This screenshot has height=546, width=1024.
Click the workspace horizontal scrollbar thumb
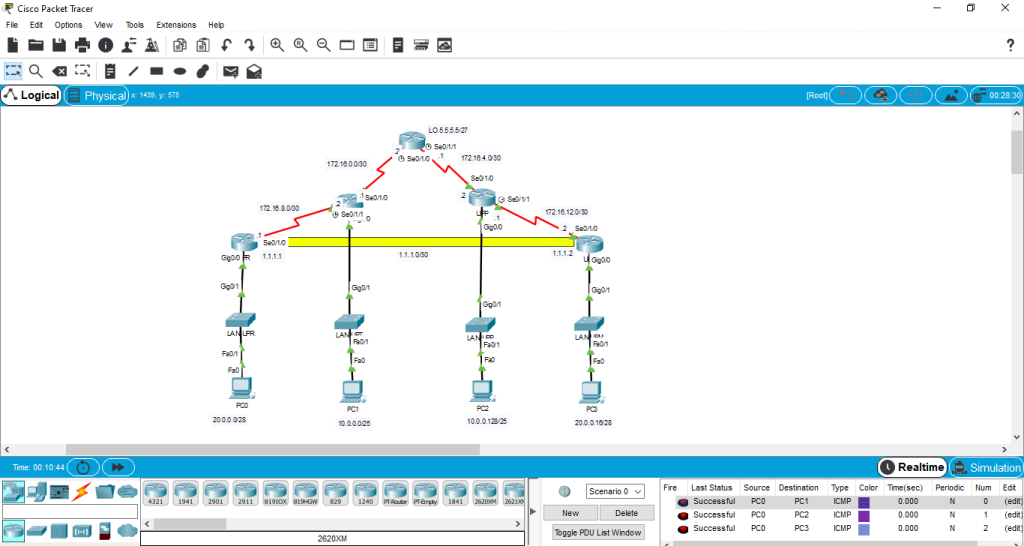point(272,450)
